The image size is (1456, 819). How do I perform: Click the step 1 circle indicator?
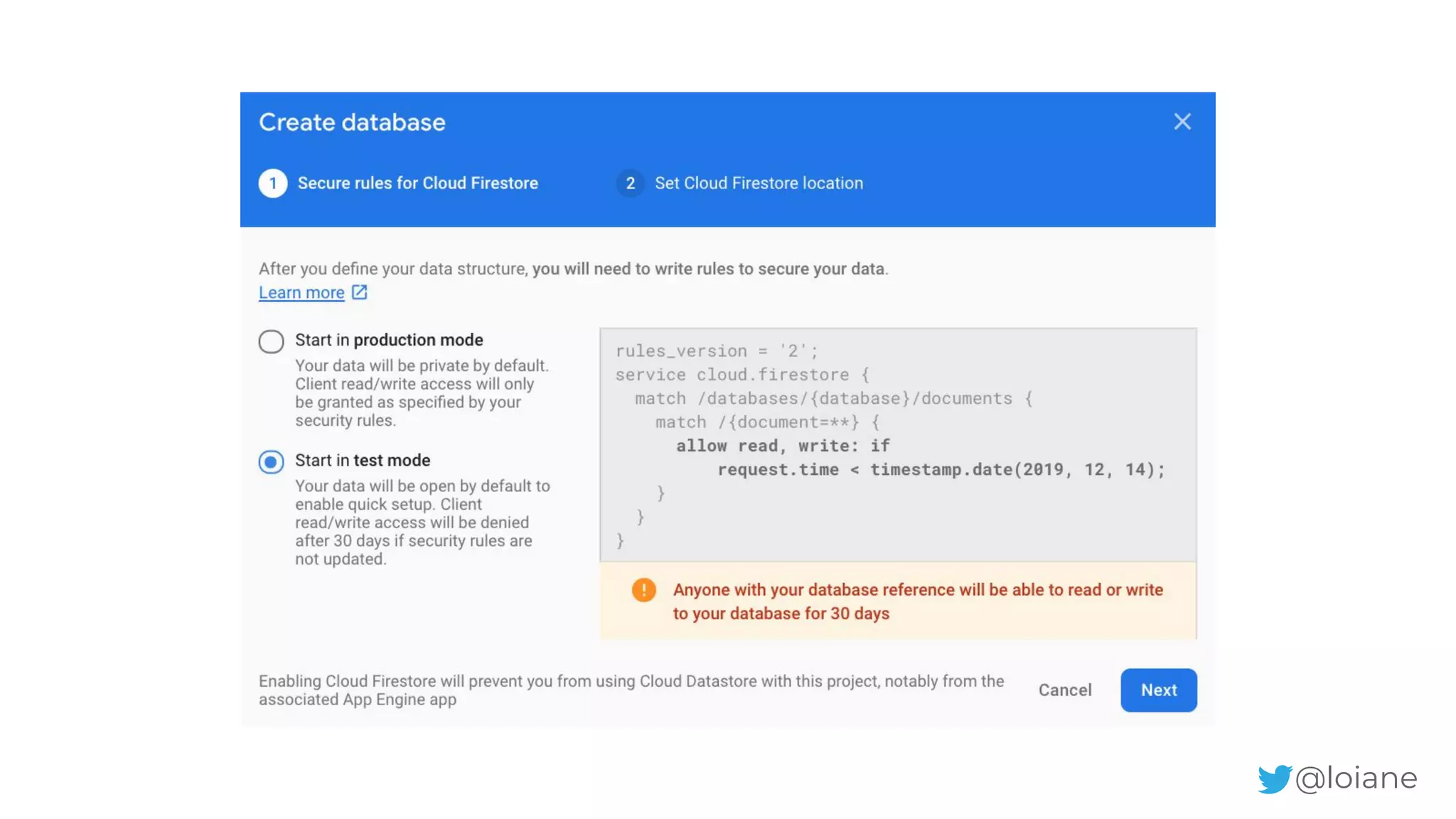(273, 183)
